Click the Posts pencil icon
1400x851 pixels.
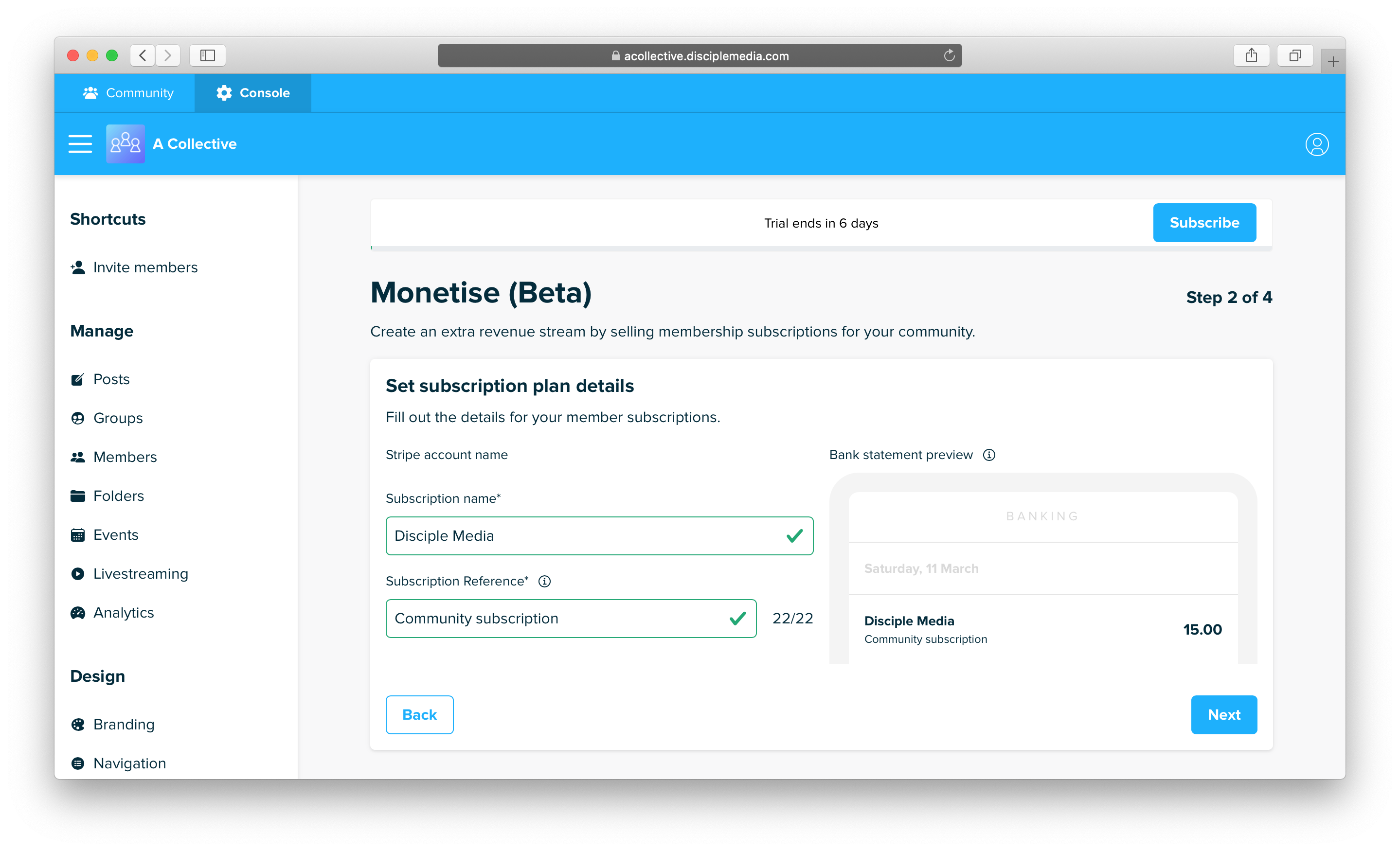[78, 379]
